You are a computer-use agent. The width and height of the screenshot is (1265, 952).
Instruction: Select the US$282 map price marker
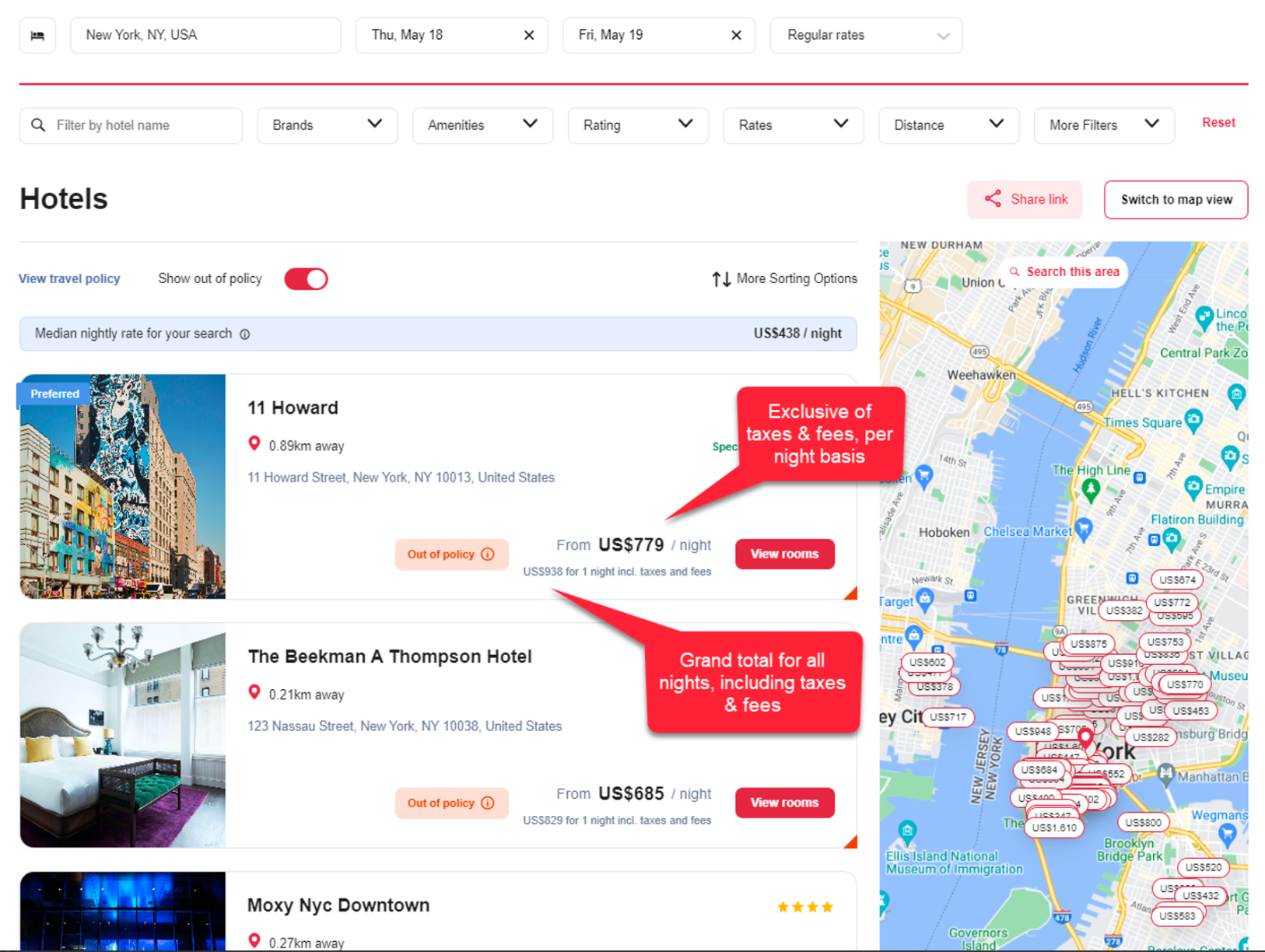[1151, 737]
